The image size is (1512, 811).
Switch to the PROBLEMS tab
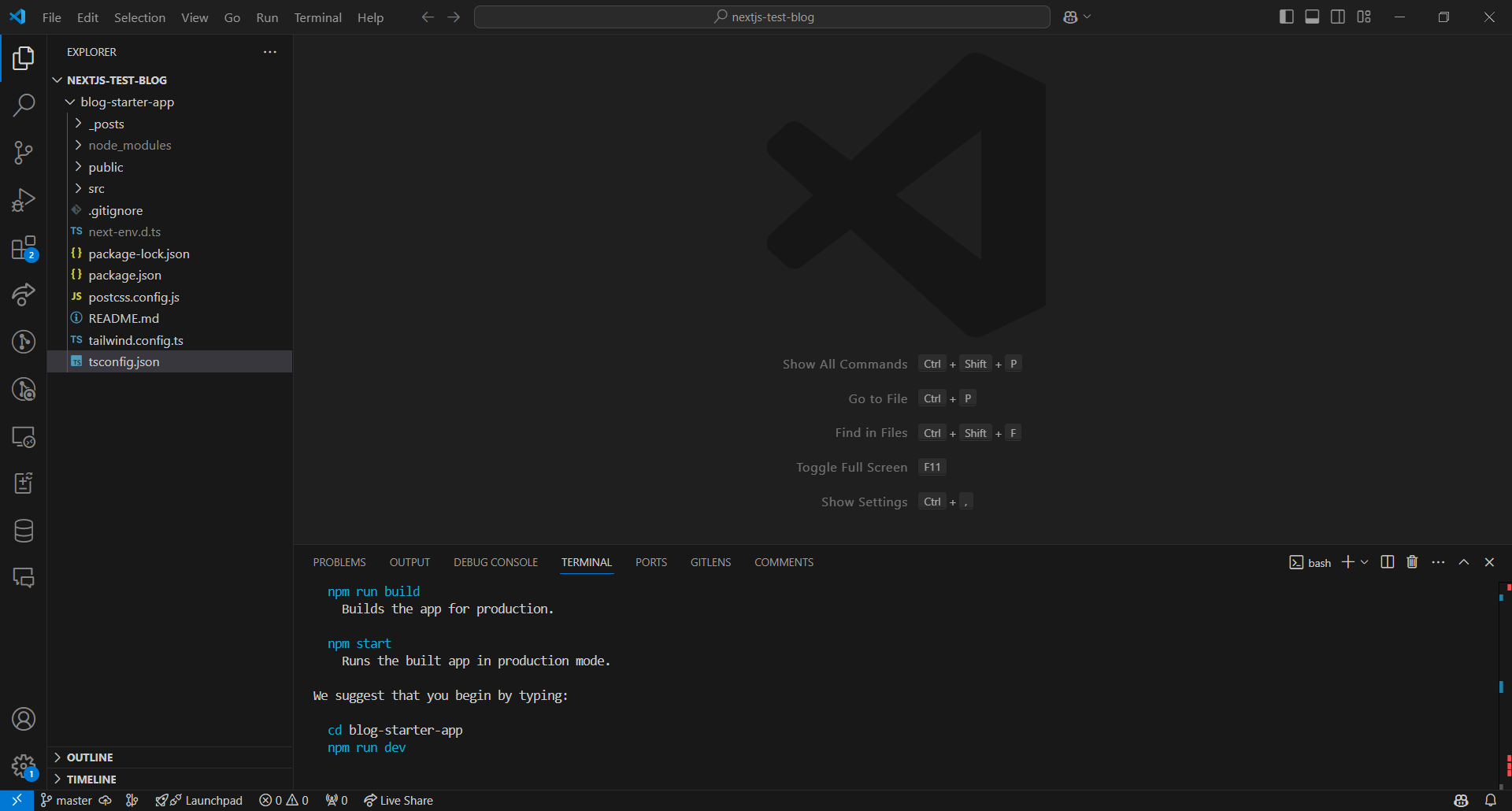tap(339, 562)
